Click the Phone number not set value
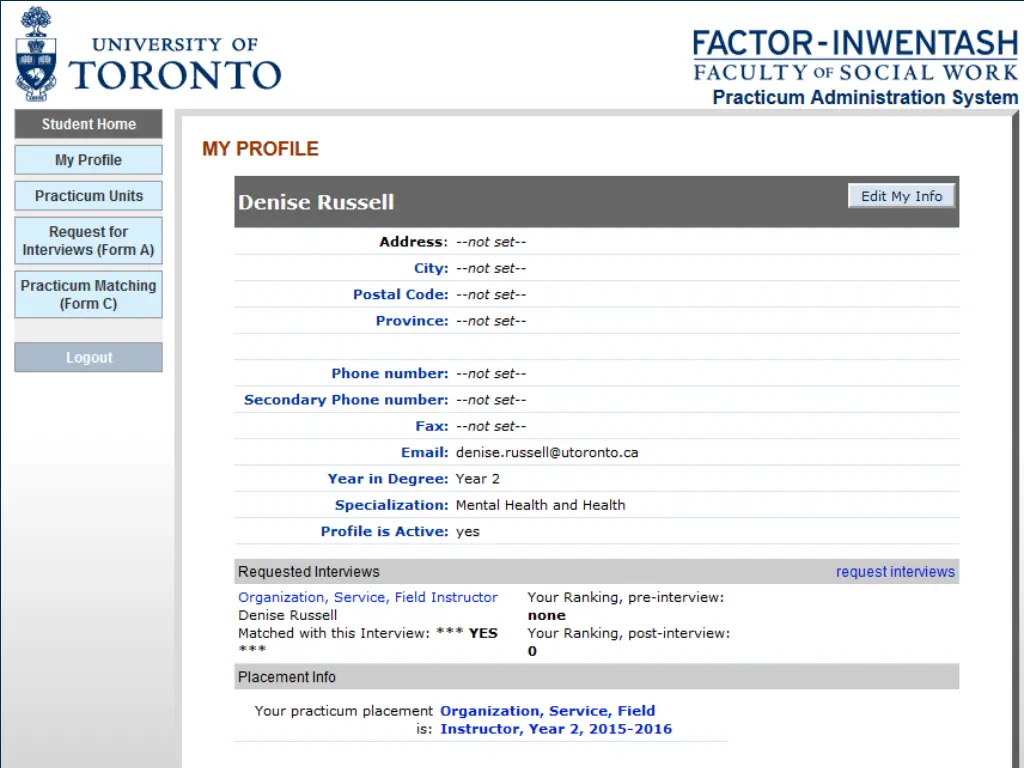 click(x=491, y=374)
